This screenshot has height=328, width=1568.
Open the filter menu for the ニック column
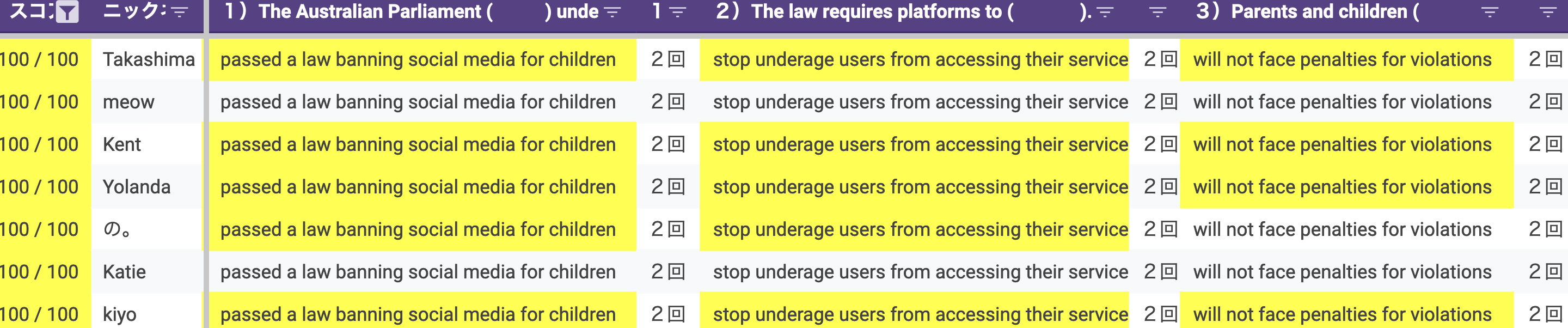179,12
